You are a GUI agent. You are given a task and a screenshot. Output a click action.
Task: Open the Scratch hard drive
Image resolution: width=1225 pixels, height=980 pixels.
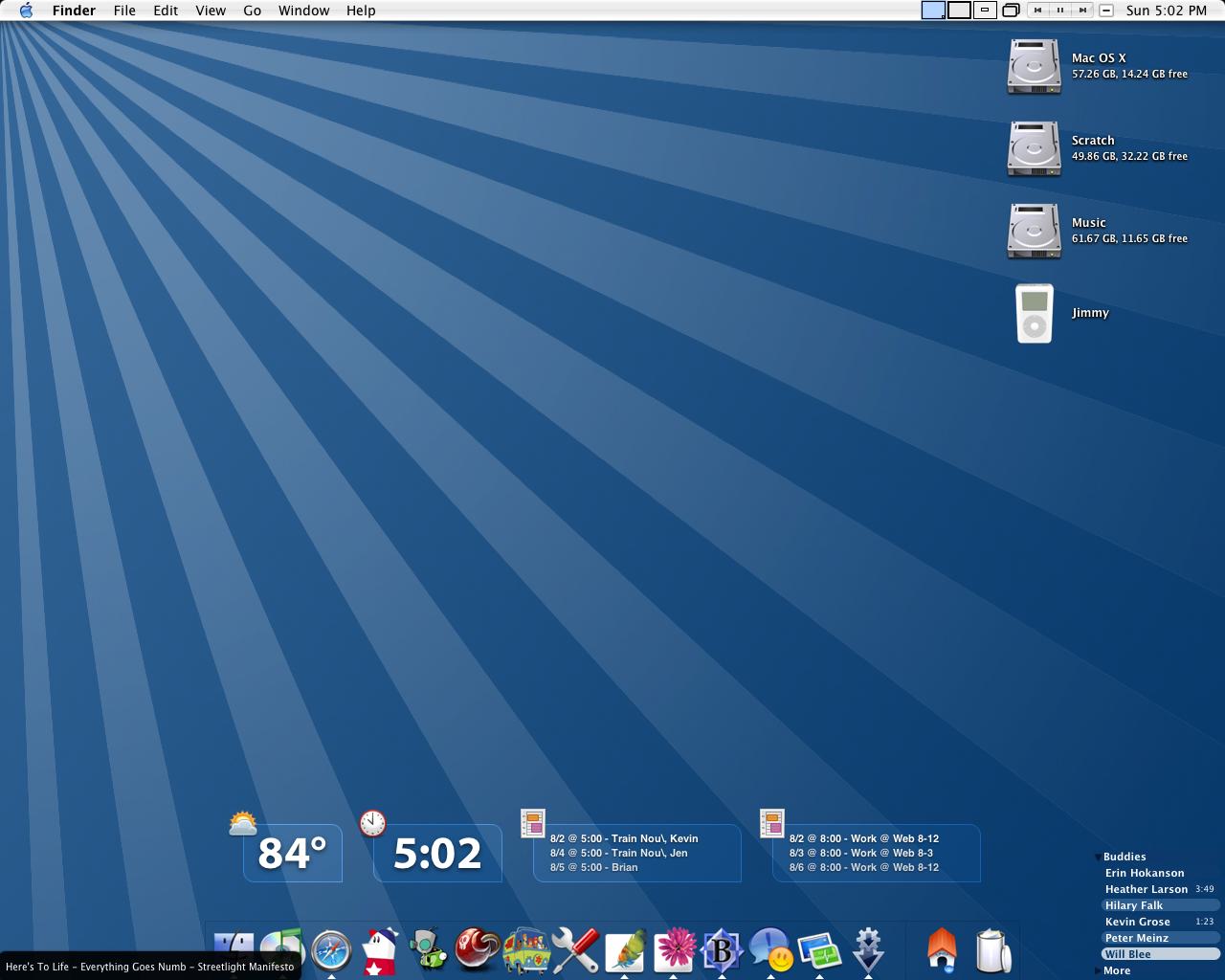click(x=1034, y=148)
